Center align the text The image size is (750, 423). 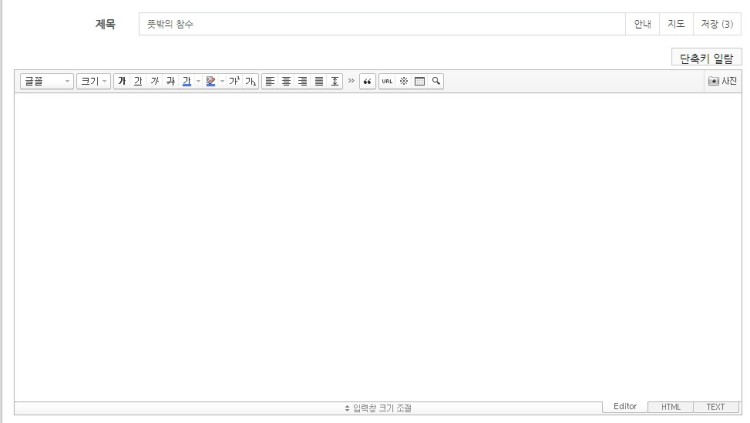(x=286, y=80)
